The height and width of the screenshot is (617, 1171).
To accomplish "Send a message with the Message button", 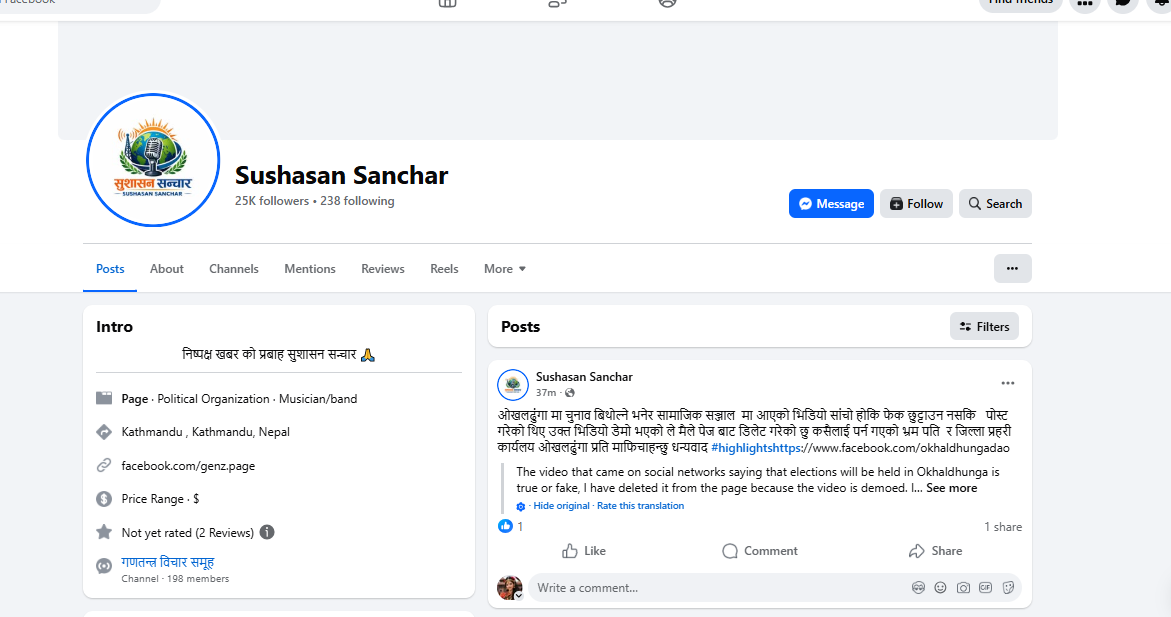I will [x=831, y=204].
